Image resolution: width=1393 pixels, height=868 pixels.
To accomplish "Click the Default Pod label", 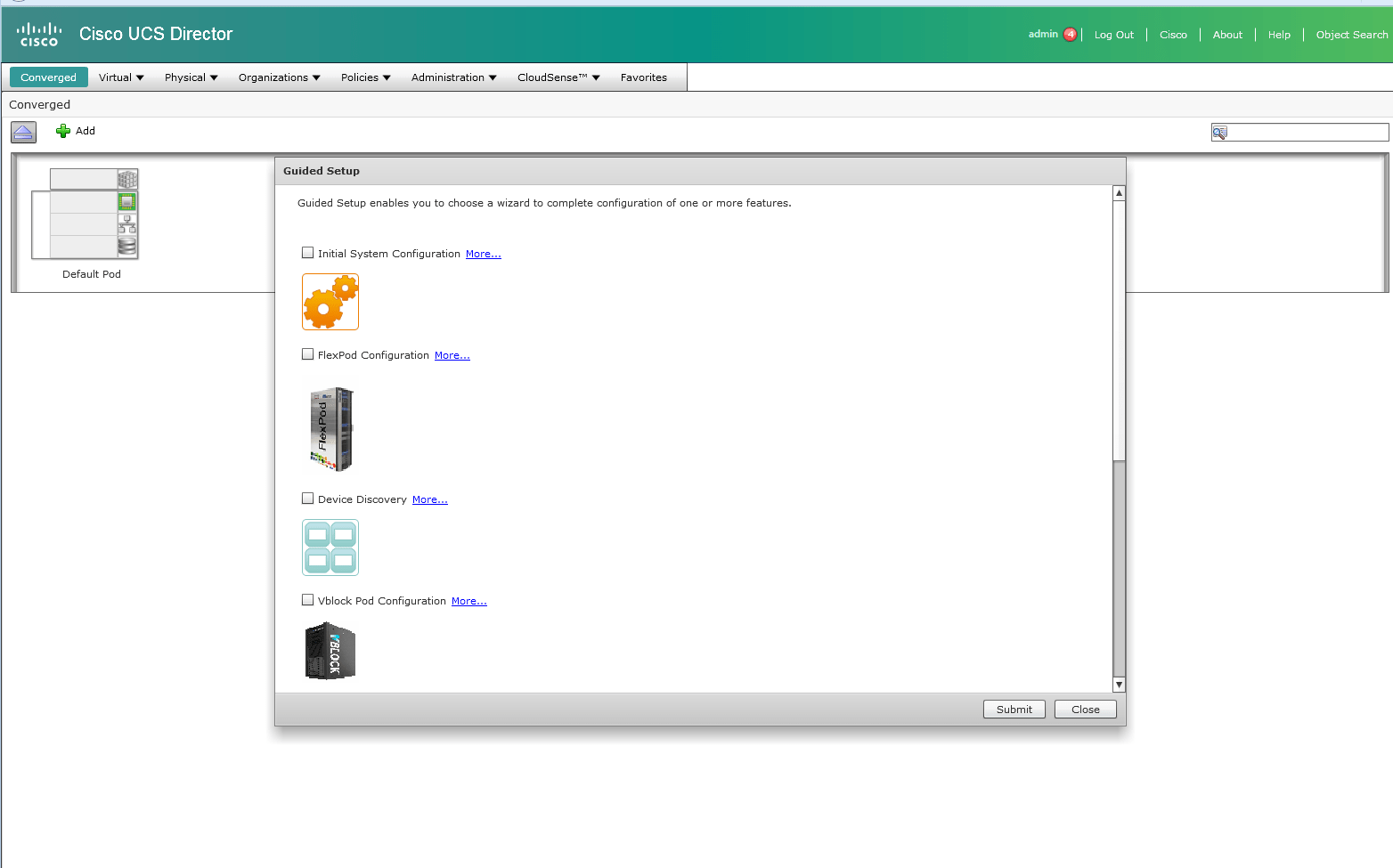I will [x=92, y=274].
